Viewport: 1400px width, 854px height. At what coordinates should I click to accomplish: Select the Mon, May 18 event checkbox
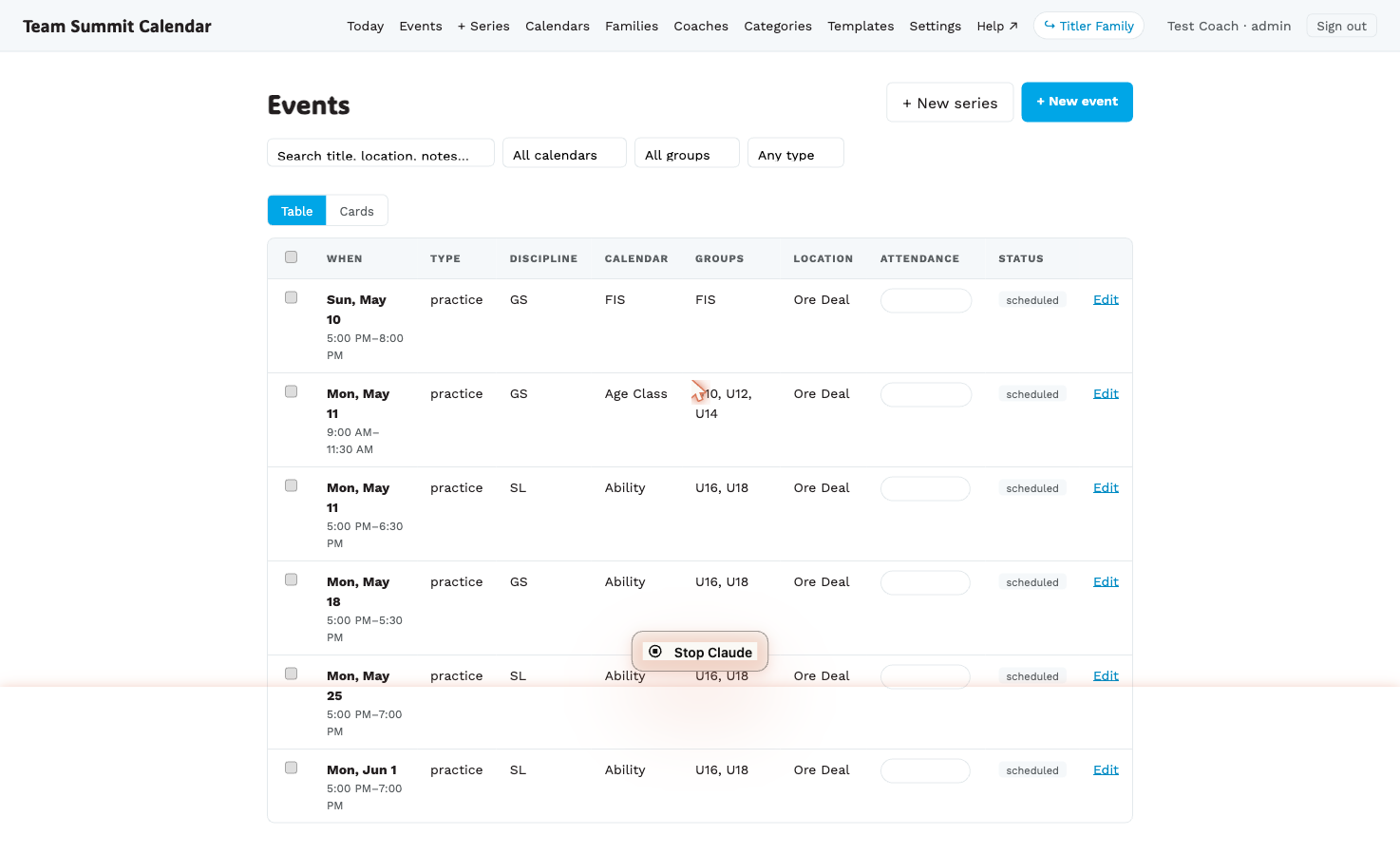(292, 580)
